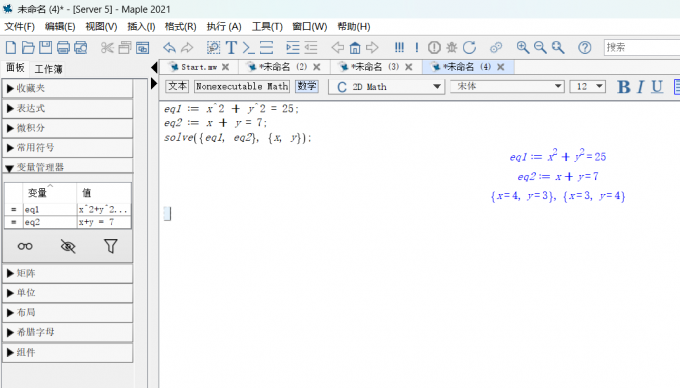The image size is (680, 388).
Task: Zoom out with the magnifier minus icon
Action: 540,47
